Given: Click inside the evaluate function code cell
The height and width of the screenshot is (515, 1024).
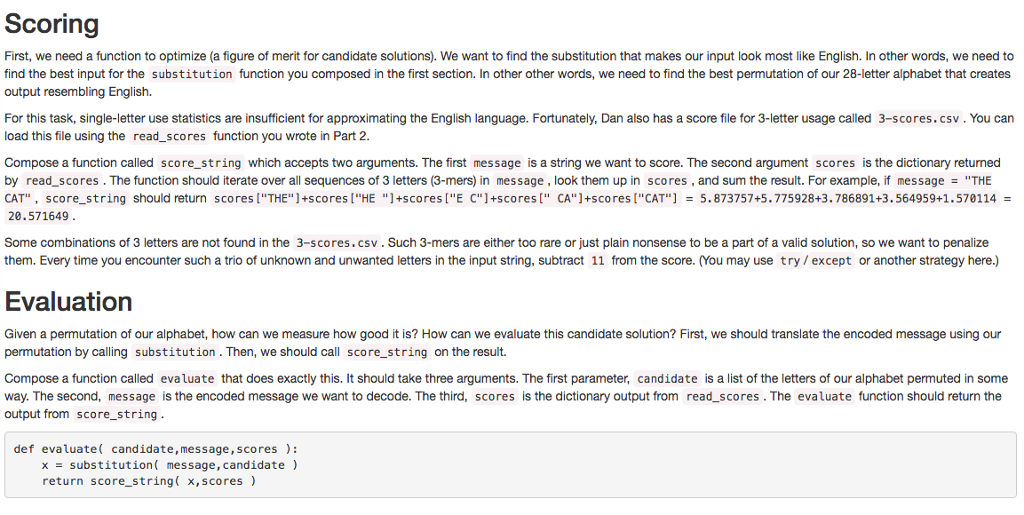Looking at the screenshot, I should [x=510, y=465].
